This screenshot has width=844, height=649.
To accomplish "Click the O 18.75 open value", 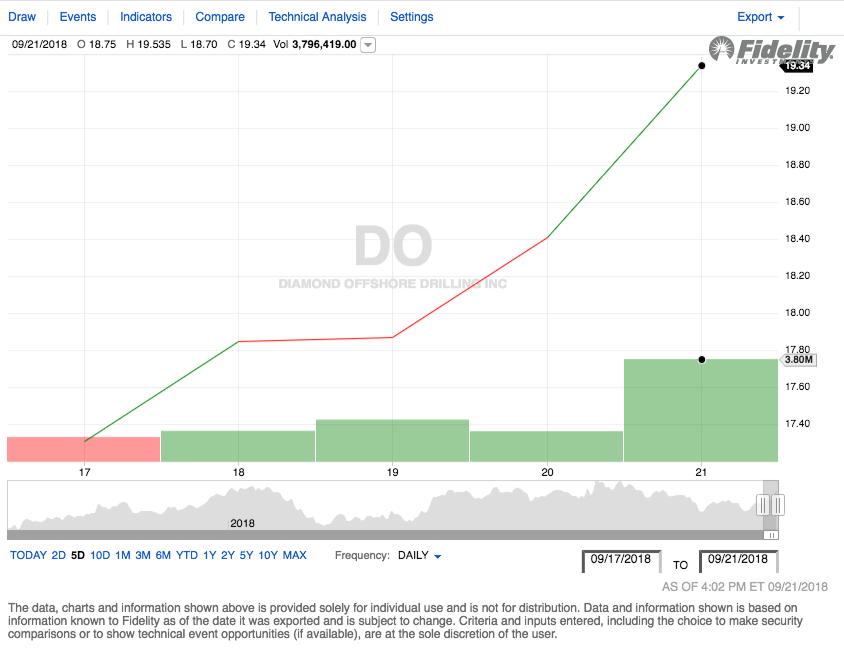I will (x=97, y=45).
